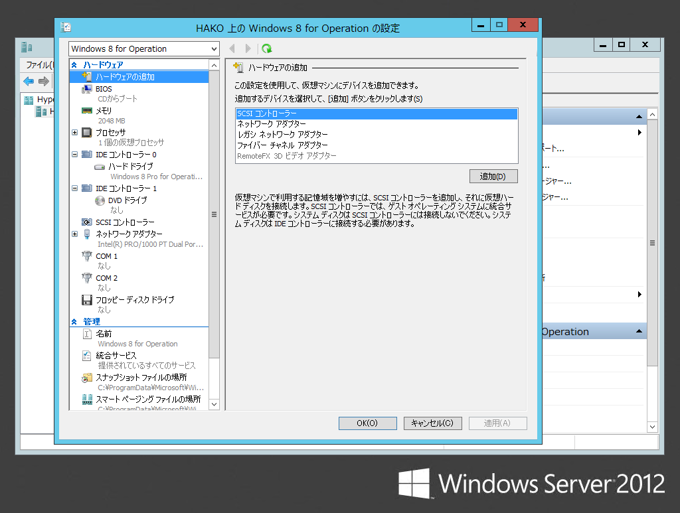Click scroll down arrow of settings tree
Viewport: 680px width, 513px height.
point(214,404)
